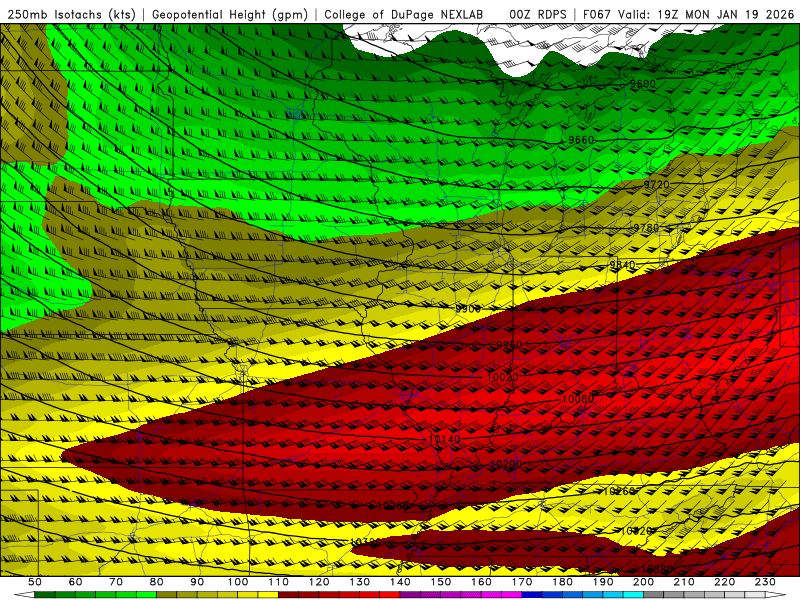The image size is (800, 600).
Task: Click the '250mb Isotachs (kts)' title text
Action: coord(72,15)
